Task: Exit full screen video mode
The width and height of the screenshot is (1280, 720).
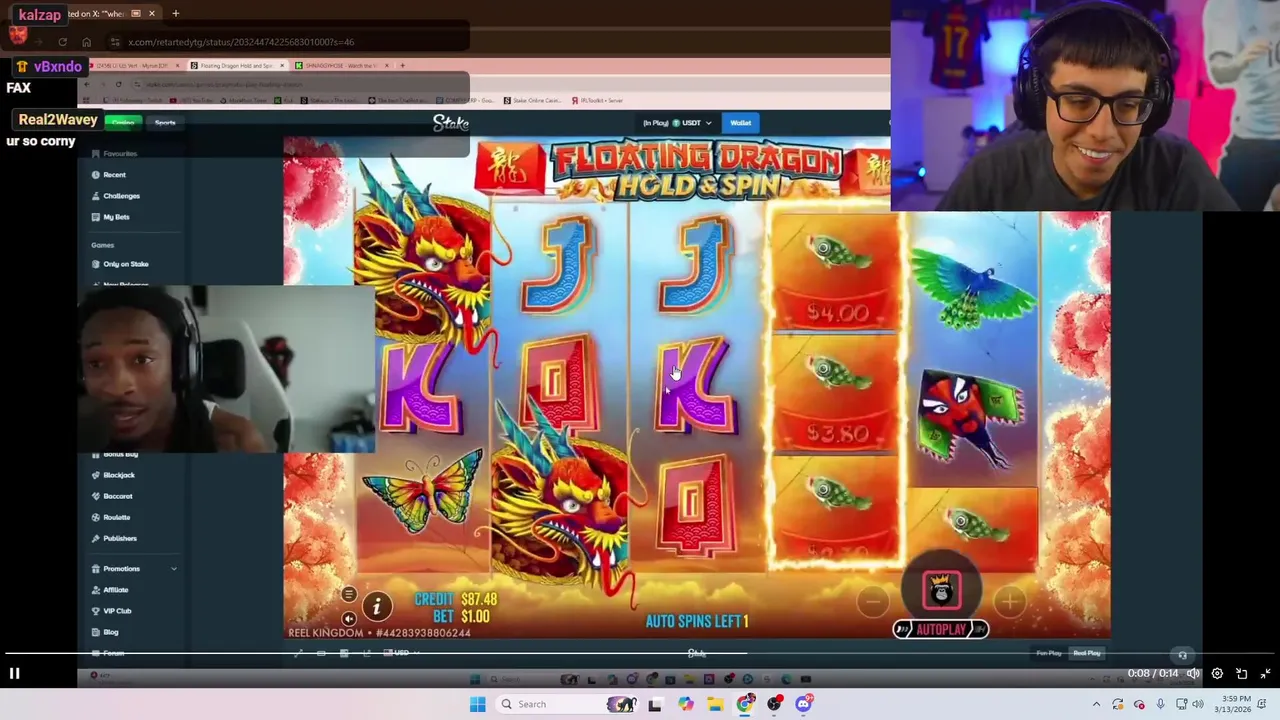Action: (x=1265, y=673)
